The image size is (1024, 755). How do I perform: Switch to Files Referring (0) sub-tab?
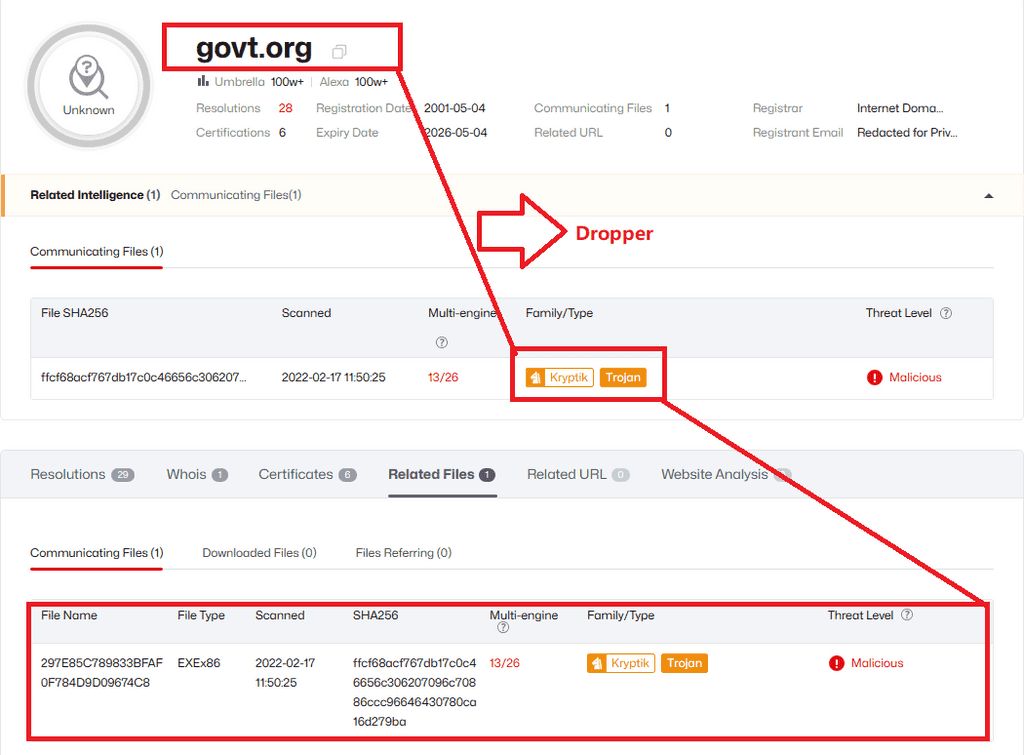(403, 552)
